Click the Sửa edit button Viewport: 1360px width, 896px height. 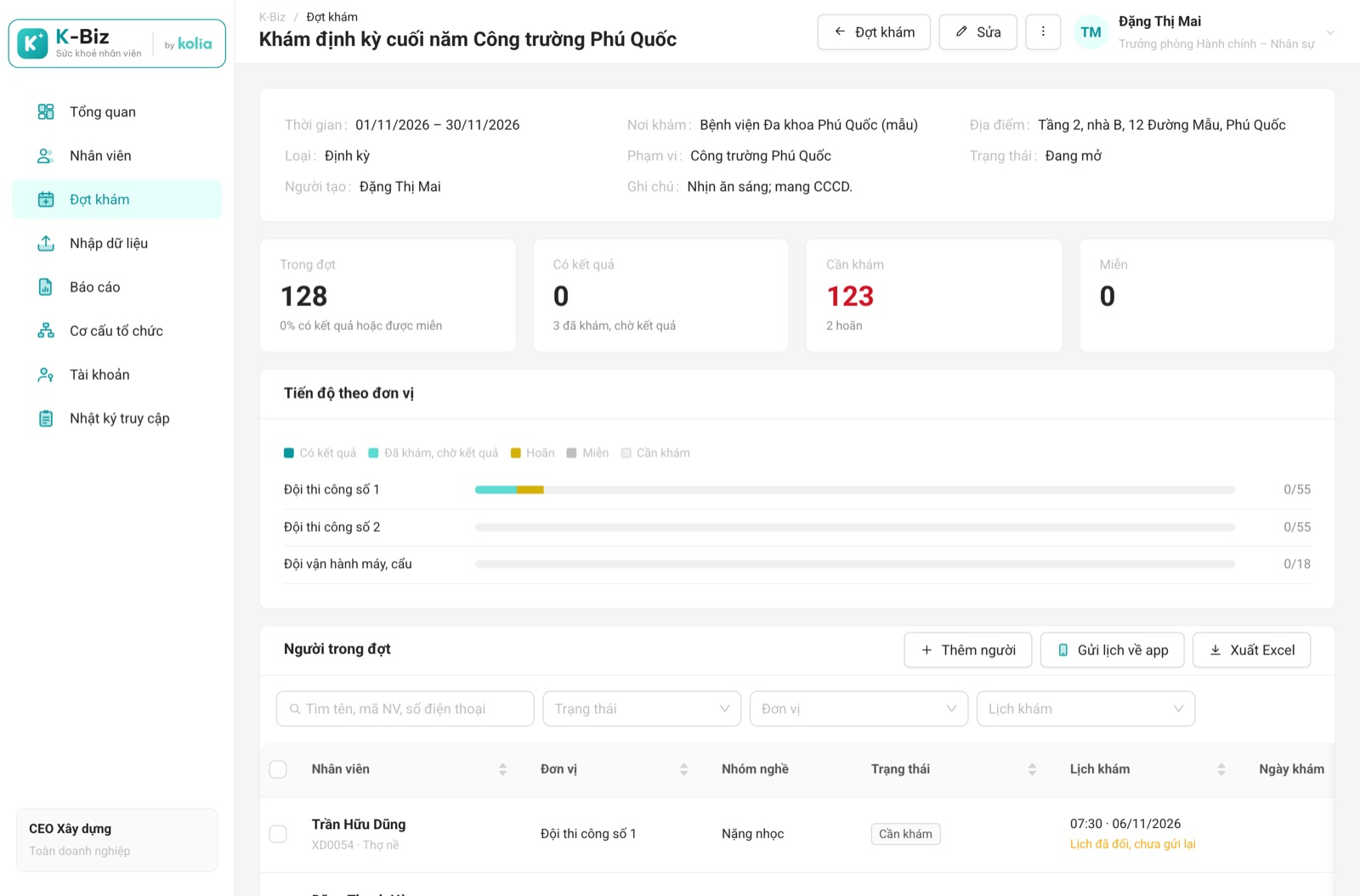tap(977, 32)
